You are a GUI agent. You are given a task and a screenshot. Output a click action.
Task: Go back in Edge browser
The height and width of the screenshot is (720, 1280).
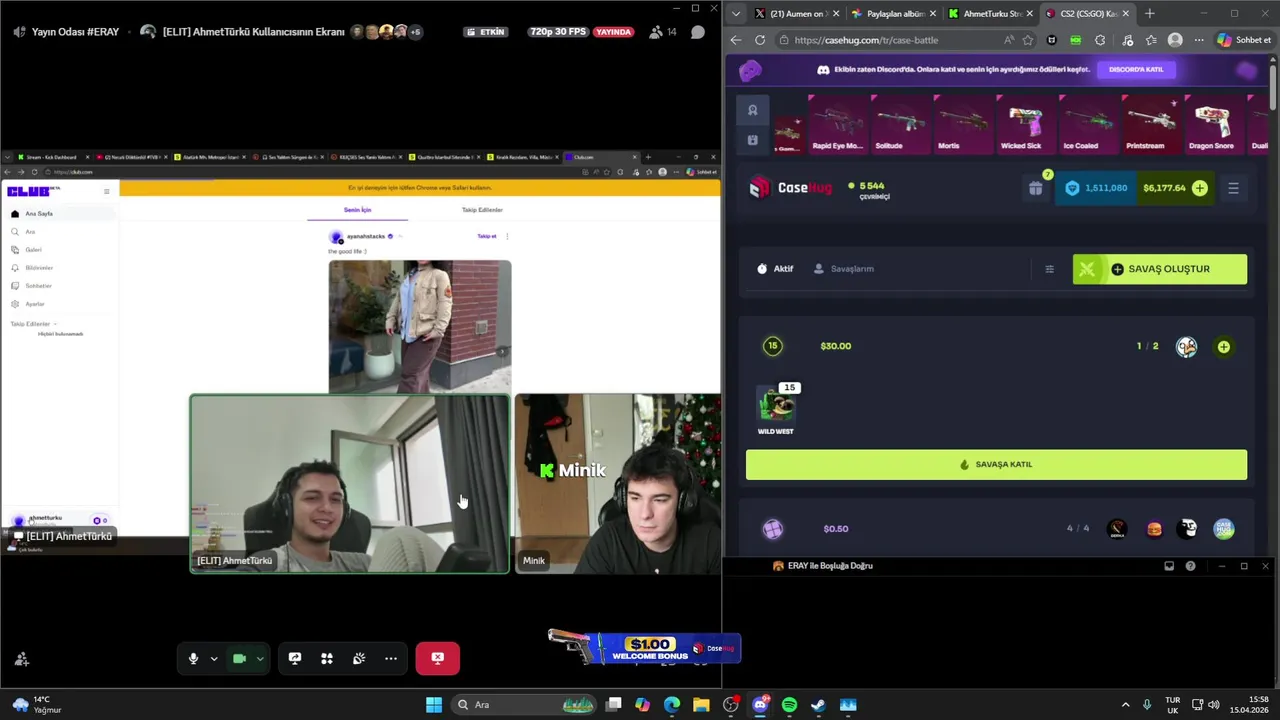point(736,40)
